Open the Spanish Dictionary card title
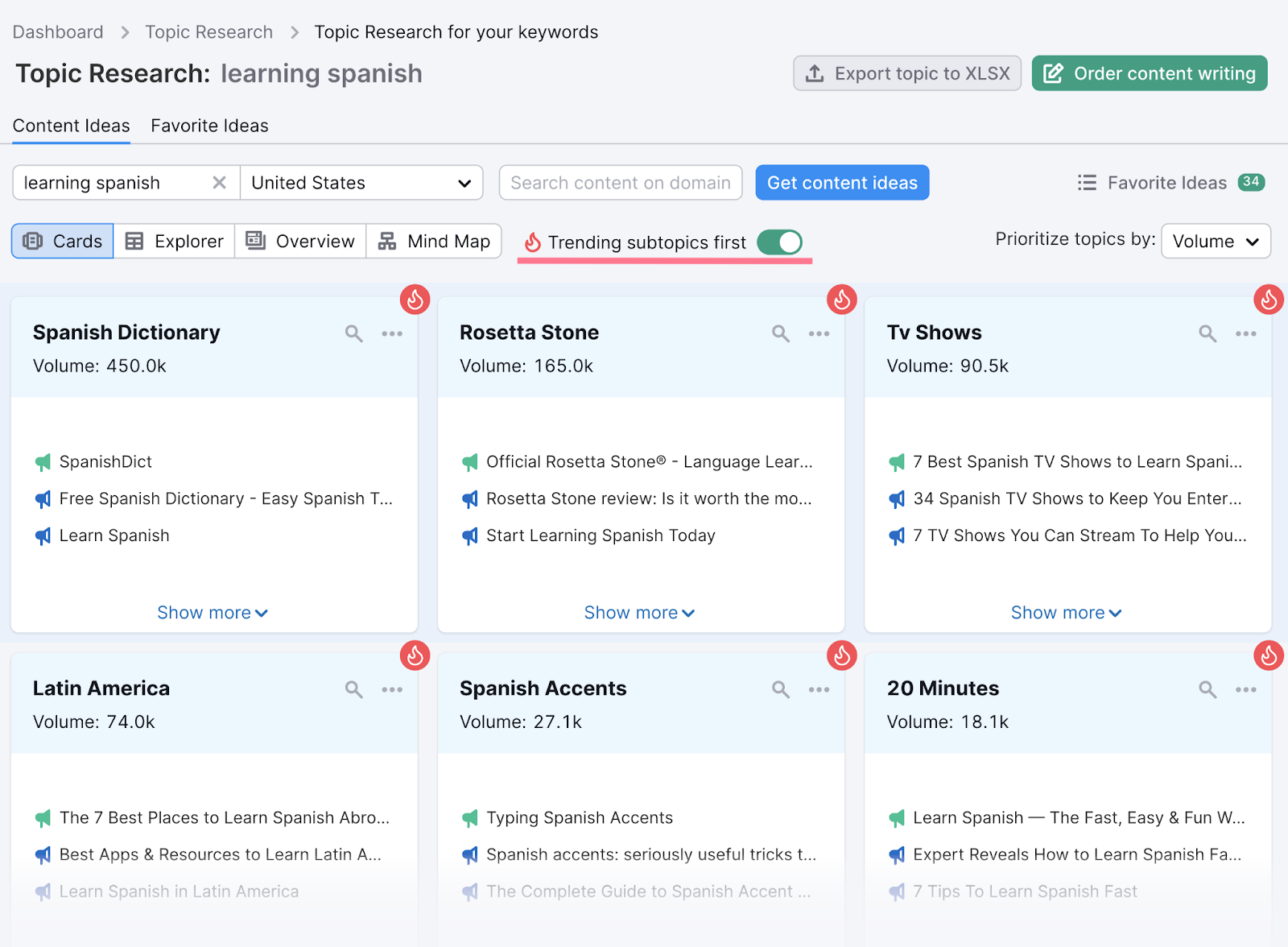1288x947 pixels. [126, 333]
